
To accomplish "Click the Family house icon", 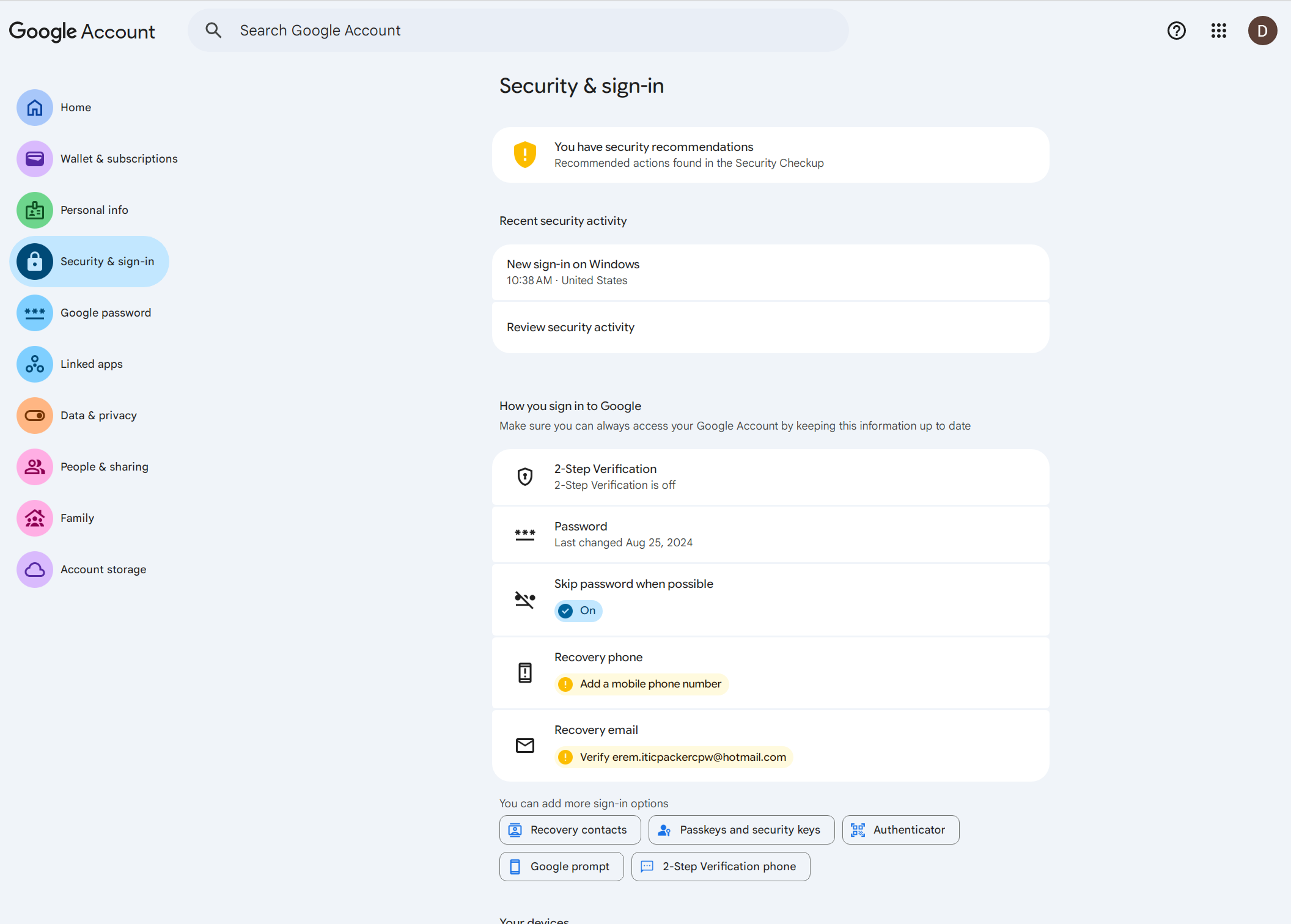I will [35, 518].
